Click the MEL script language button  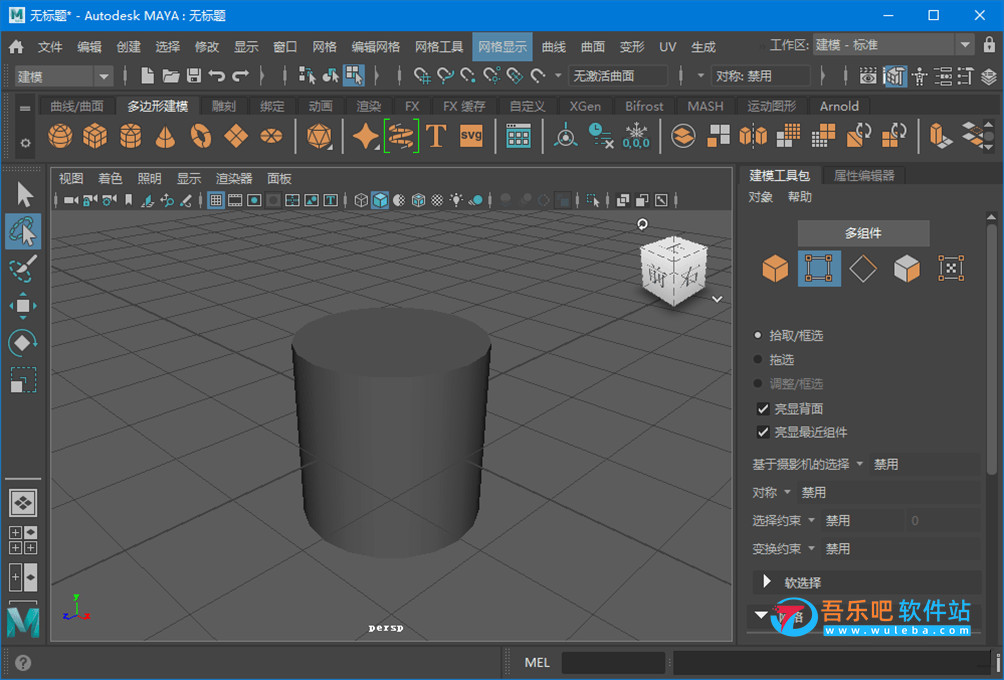tap(537, 663)
